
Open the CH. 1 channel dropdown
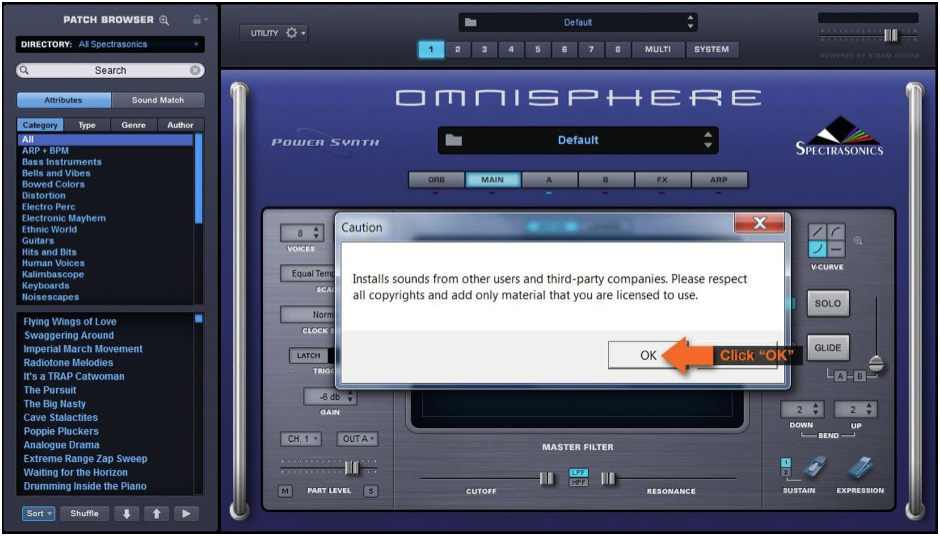301,439
